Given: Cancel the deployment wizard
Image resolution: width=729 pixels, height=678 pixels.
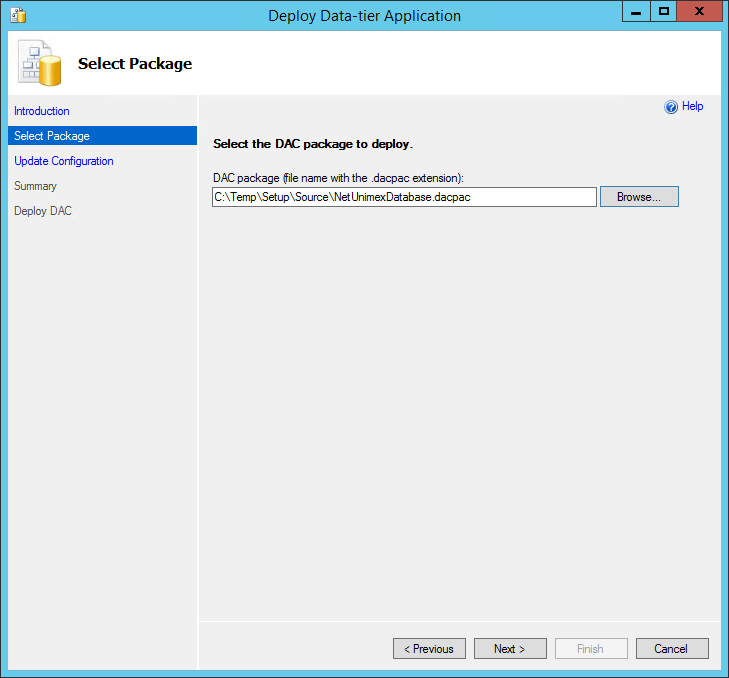Looking at the screenshot, I should click(672, 649).
